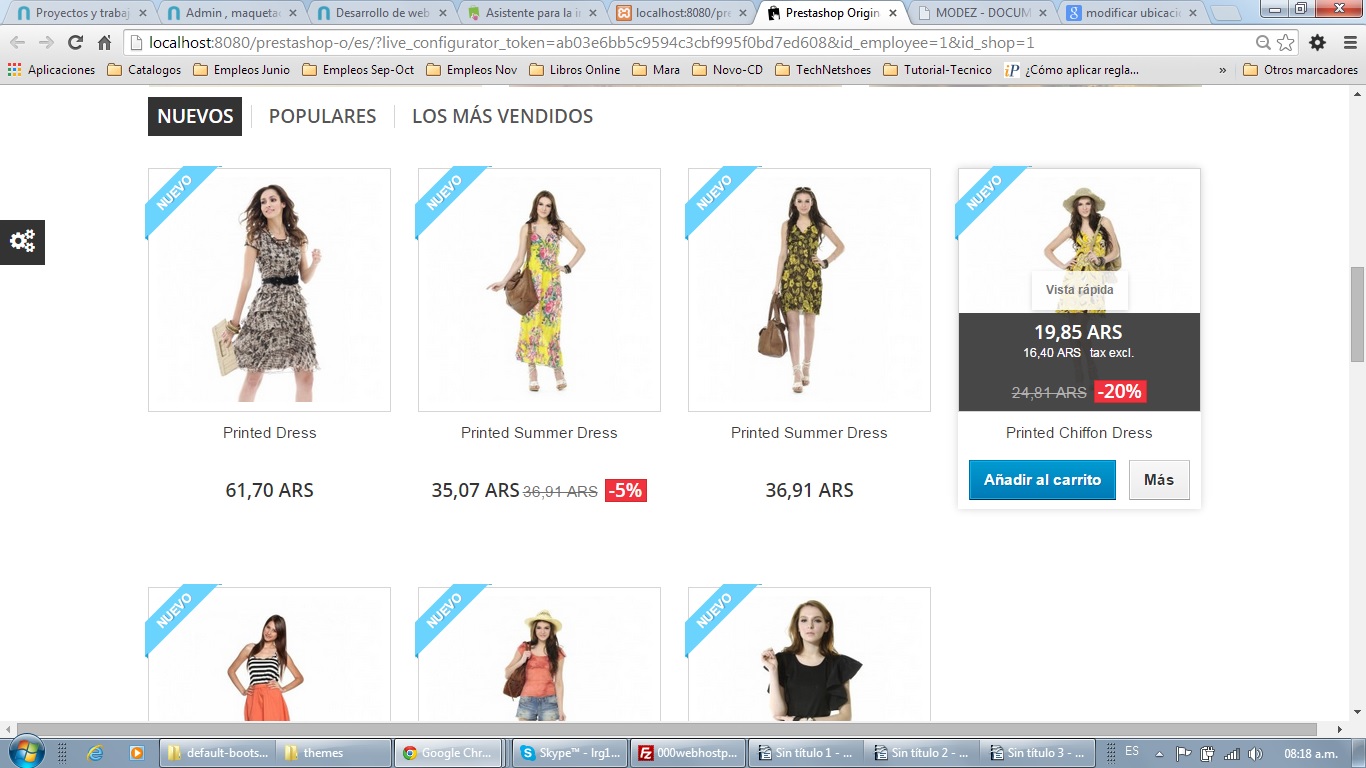This screenshot has height=768, width=1366.
Task: Open the network status tray icon
Action: tap(1231, 753)
